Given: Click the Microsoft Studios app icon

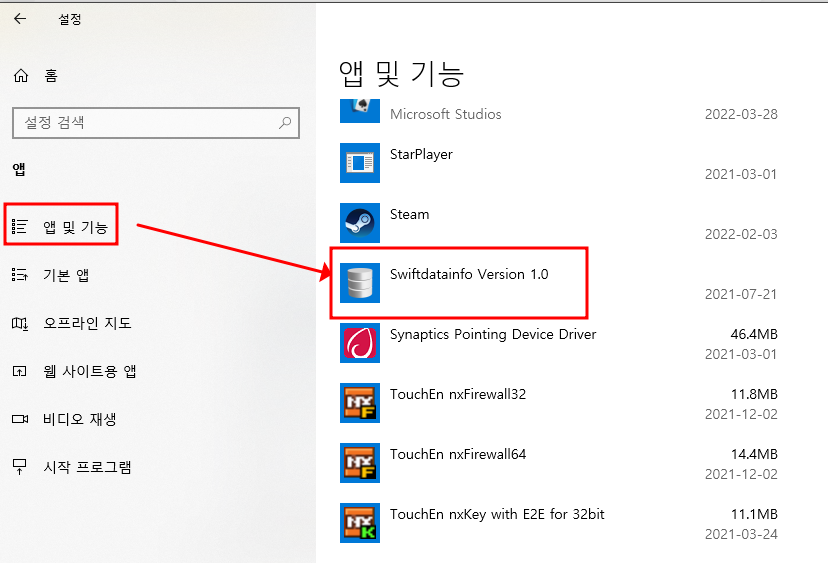Looking at the screenshot, I should pos(360,111).
